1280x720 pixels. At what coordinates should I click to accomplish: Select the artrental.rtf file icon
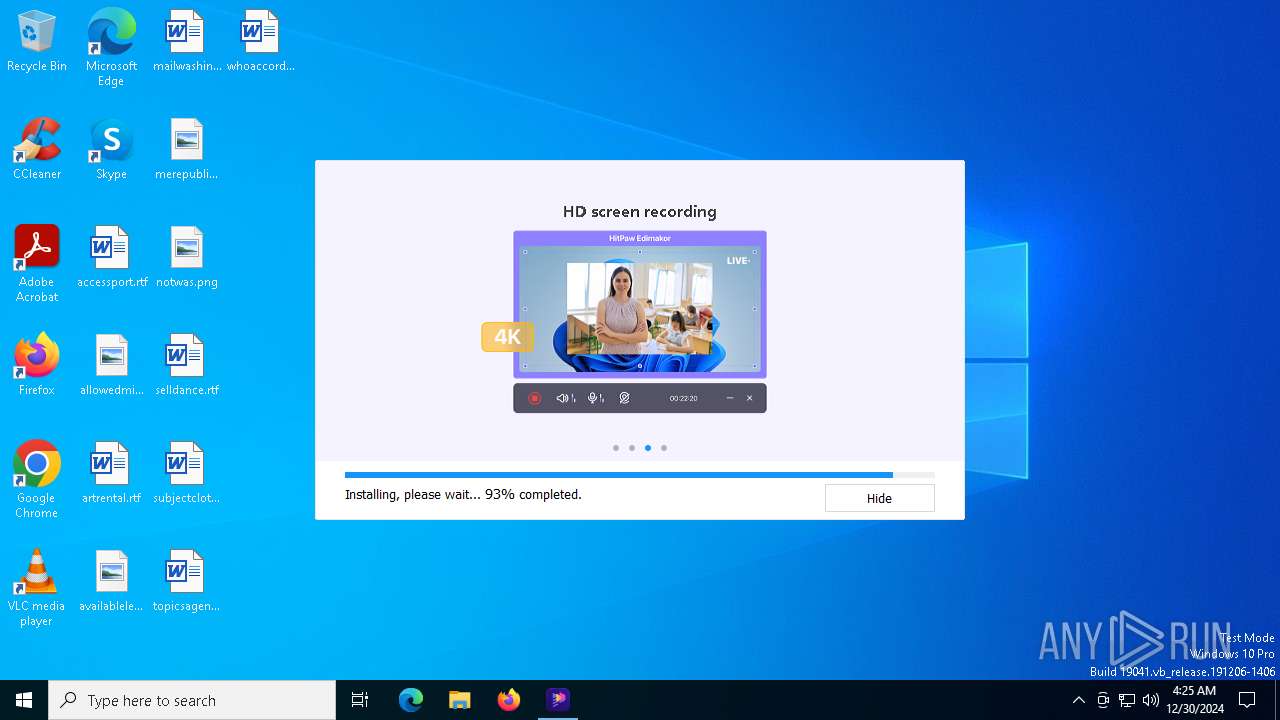[111, 473]
